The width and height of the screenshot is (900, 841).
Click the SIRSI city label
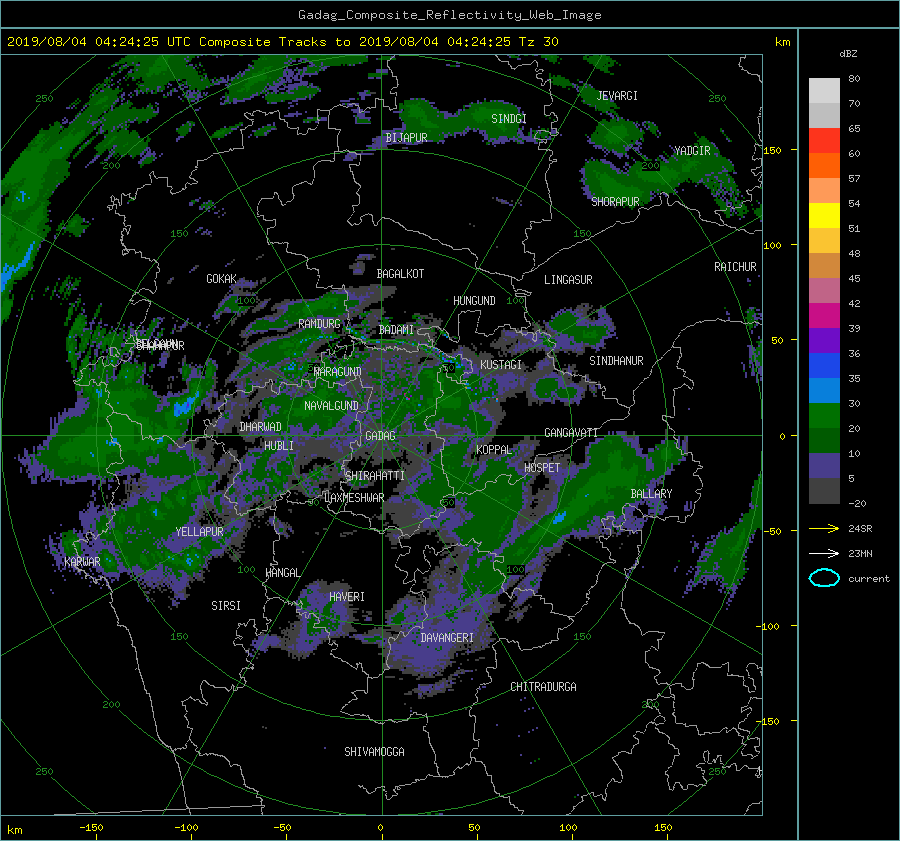coord(226,606)
